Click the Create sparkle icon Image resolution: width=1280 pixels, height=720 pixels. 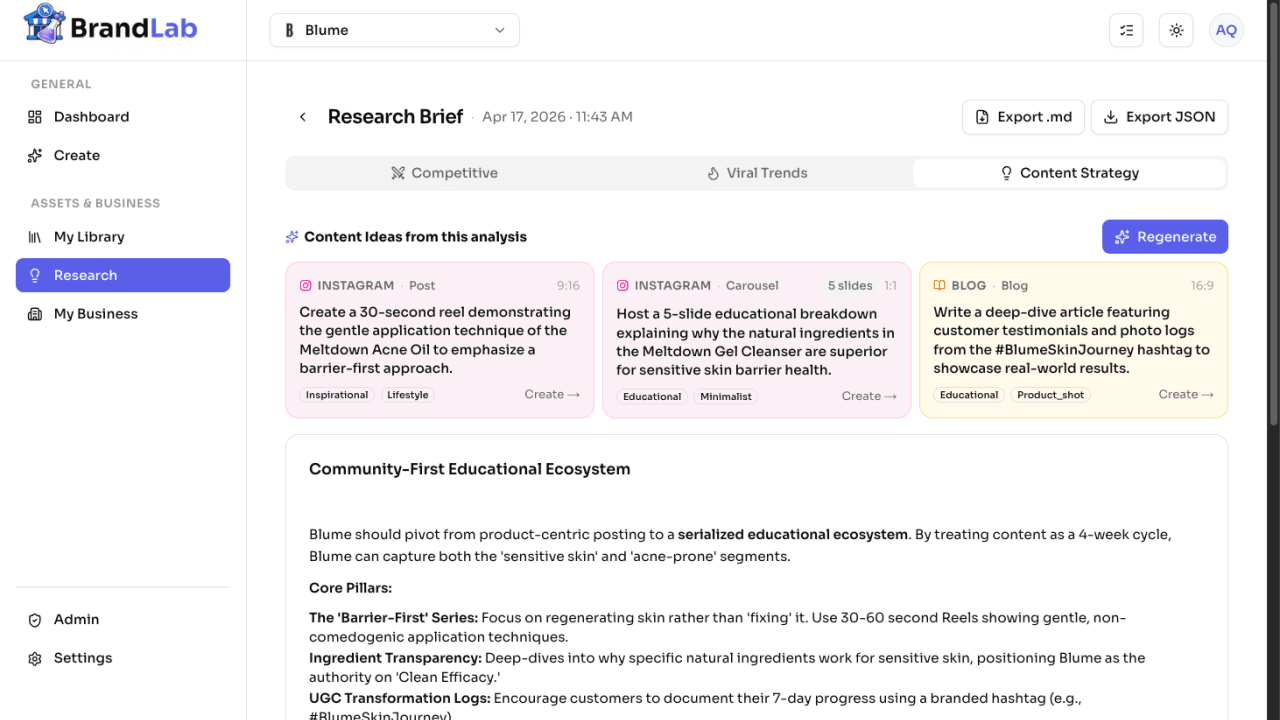click(x=35, y=155)
